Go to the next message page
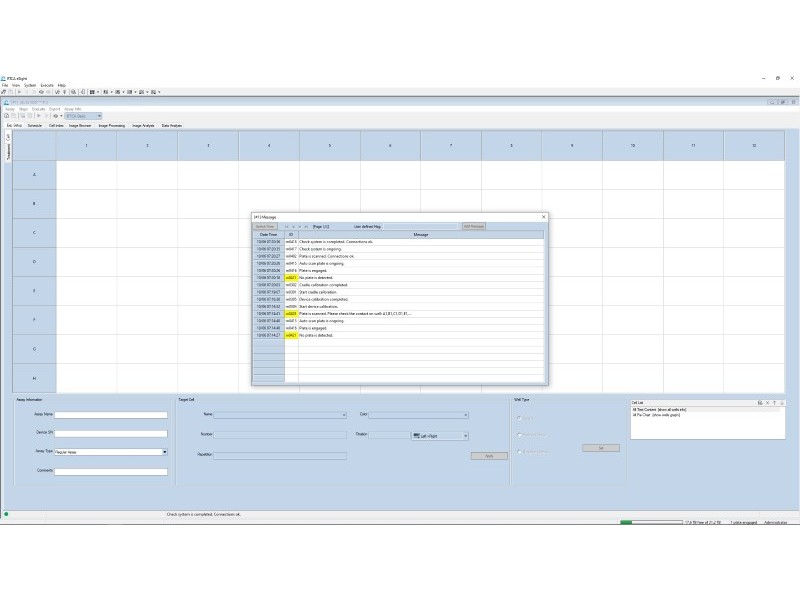This screenshot has height=600, width=800. [300, 227]
